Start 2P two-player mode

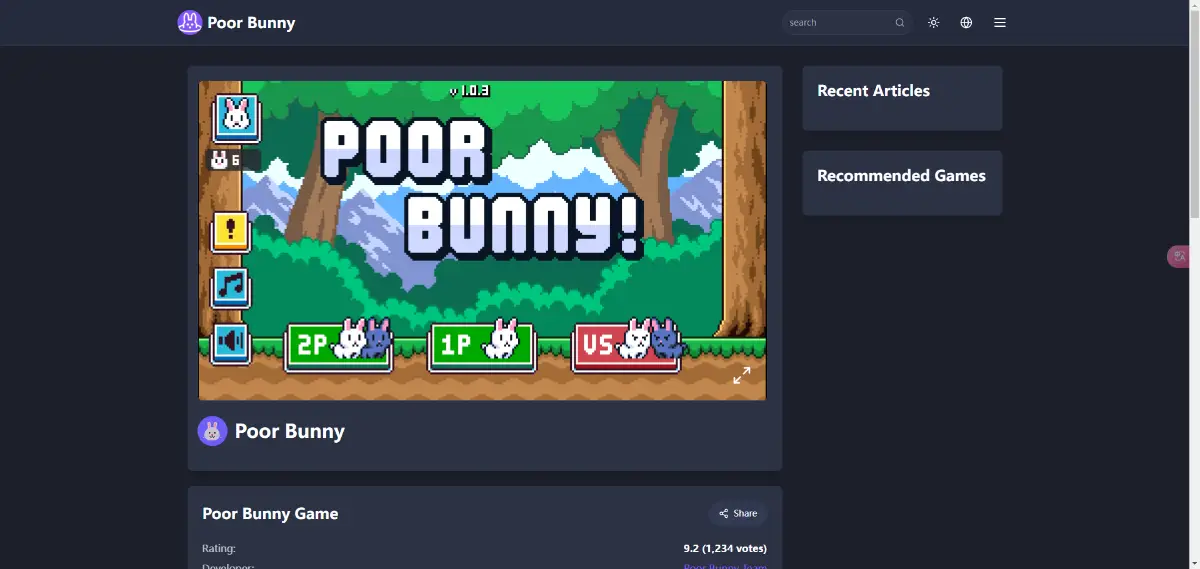(x=339, y=345)
